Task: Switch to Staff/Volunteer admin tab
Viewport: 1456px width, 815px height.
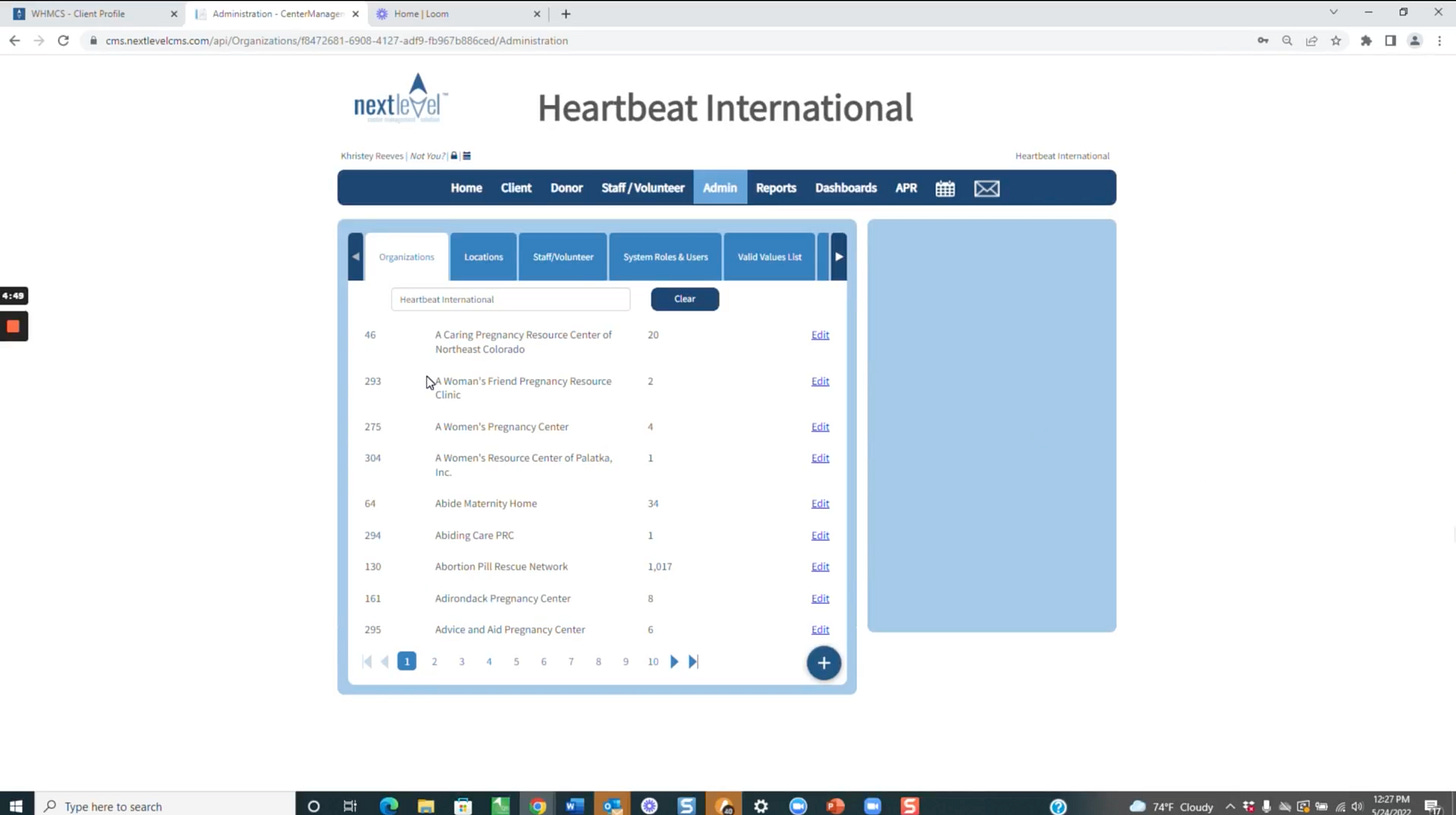Action: point(563,257)
